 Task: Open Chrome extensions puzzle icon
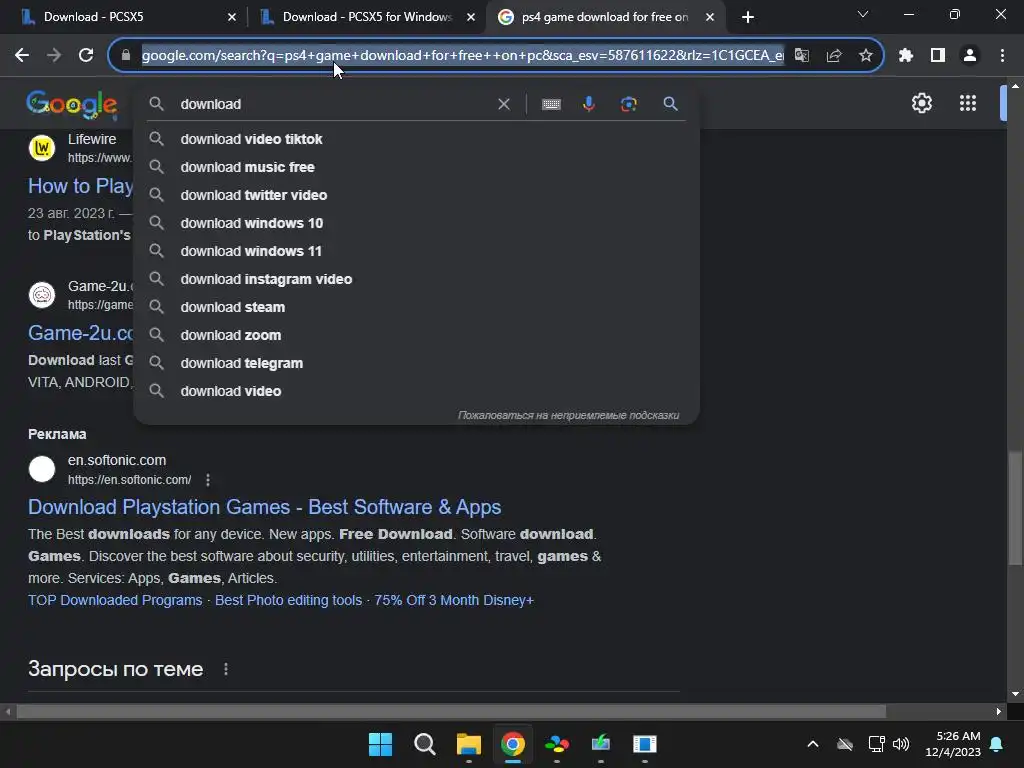click(x=905, y=56)
